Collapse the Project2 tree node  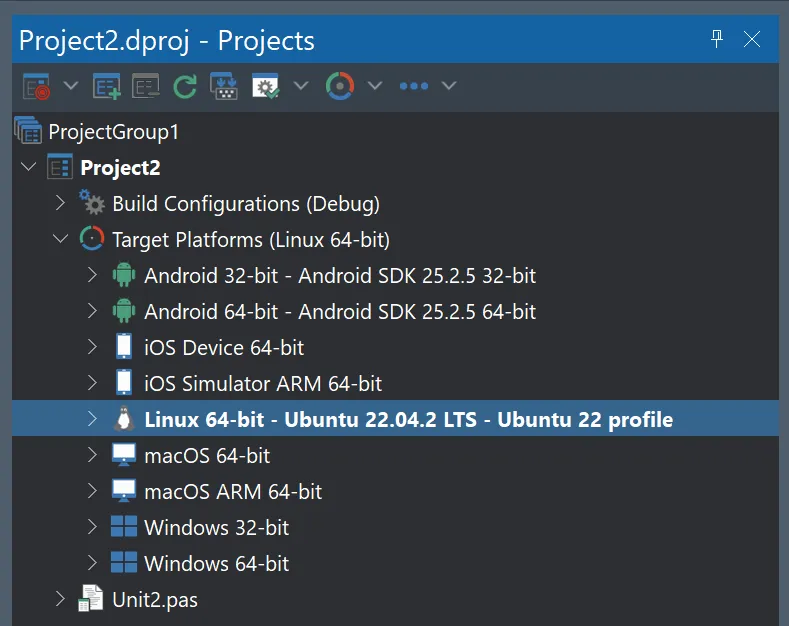[27, 167]
